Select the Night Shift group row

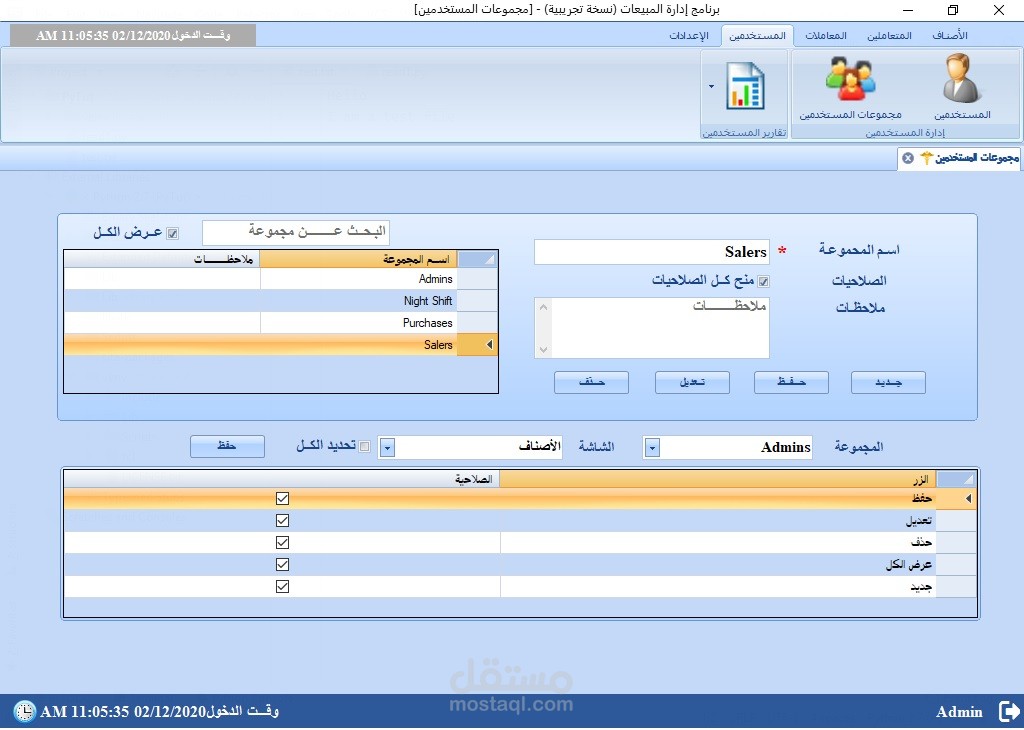click(281, 301)
